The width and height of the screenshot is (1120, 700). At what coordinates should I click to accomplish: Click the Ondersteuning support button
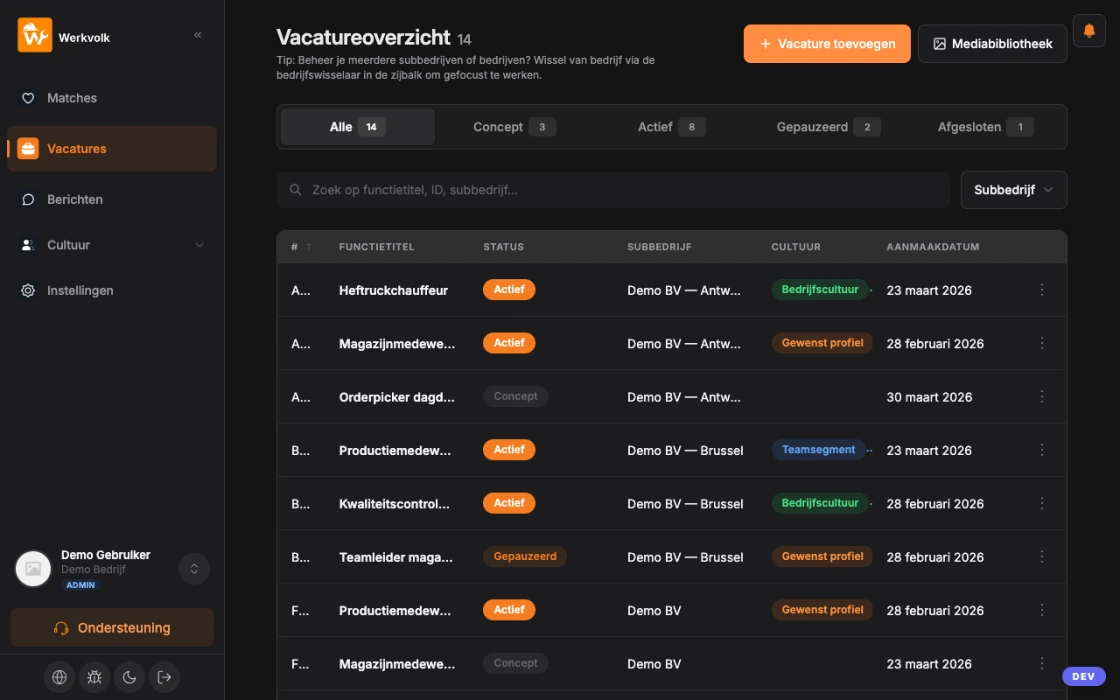coord(111,627)
